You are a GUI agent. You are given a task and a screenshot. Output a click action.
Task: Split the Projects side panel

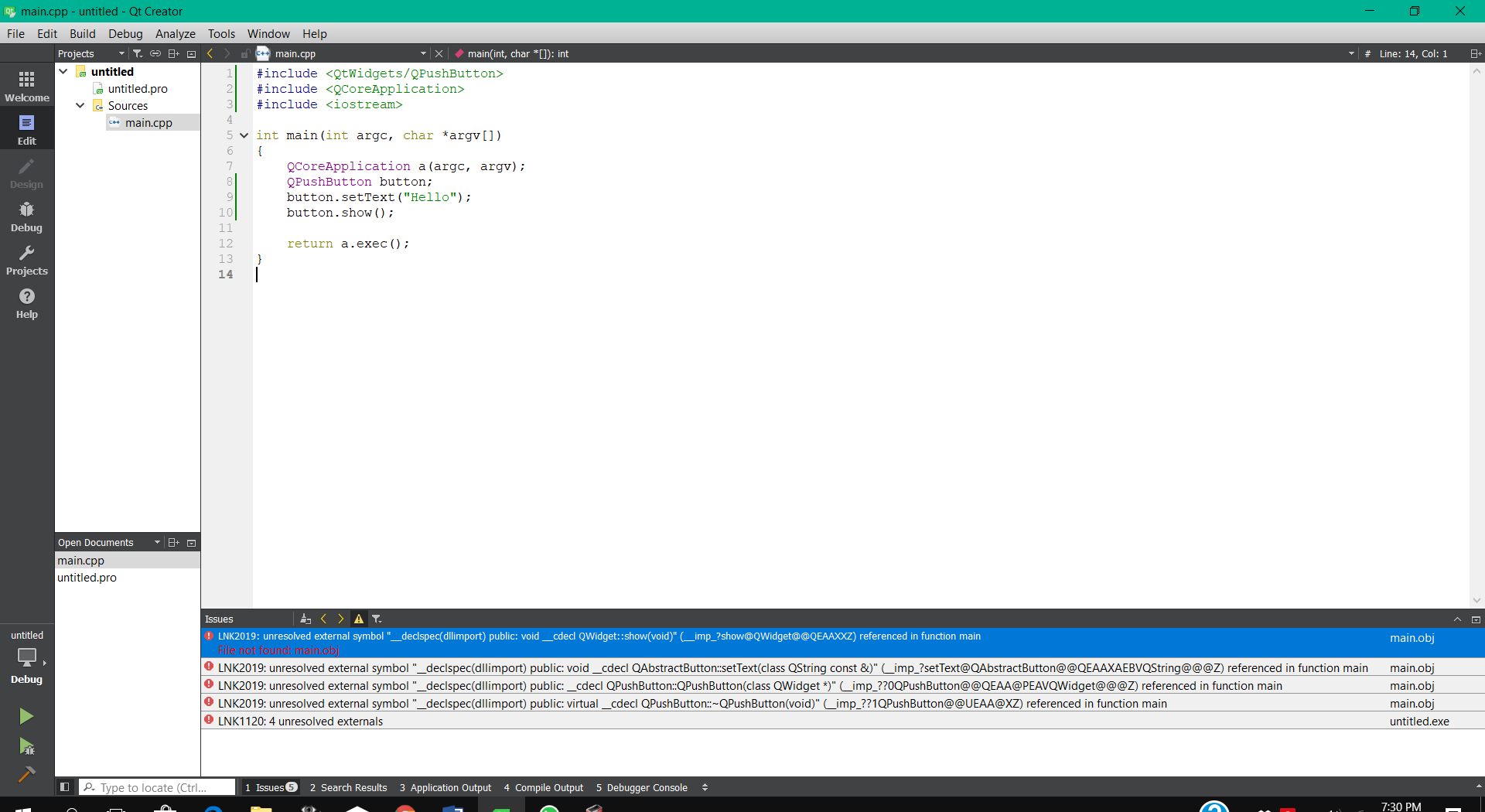coord(173,53)
